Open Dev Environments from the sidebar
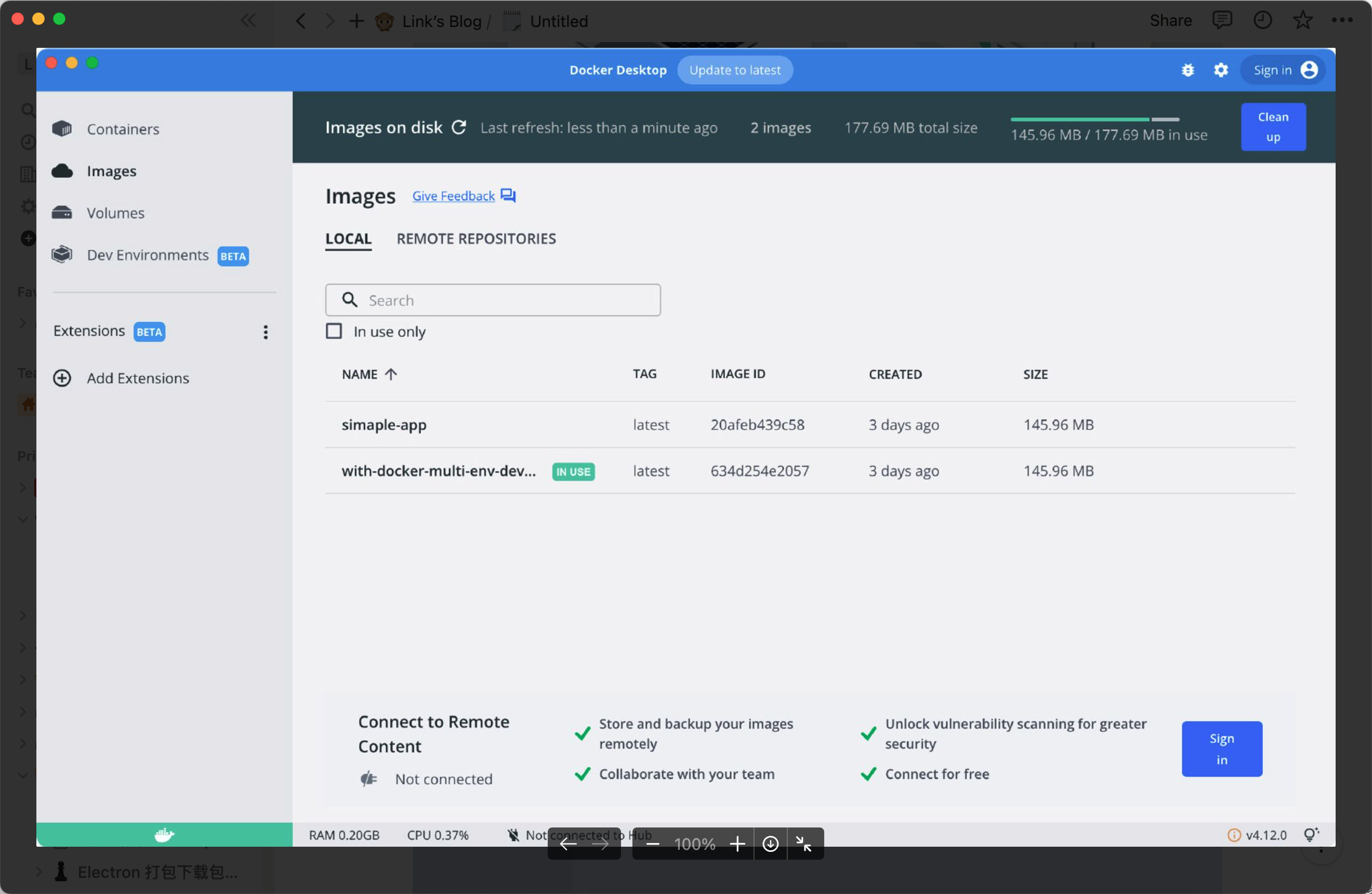Image resolution: width=1372 pixels, height=894 pixels. [x=147, y=255]
